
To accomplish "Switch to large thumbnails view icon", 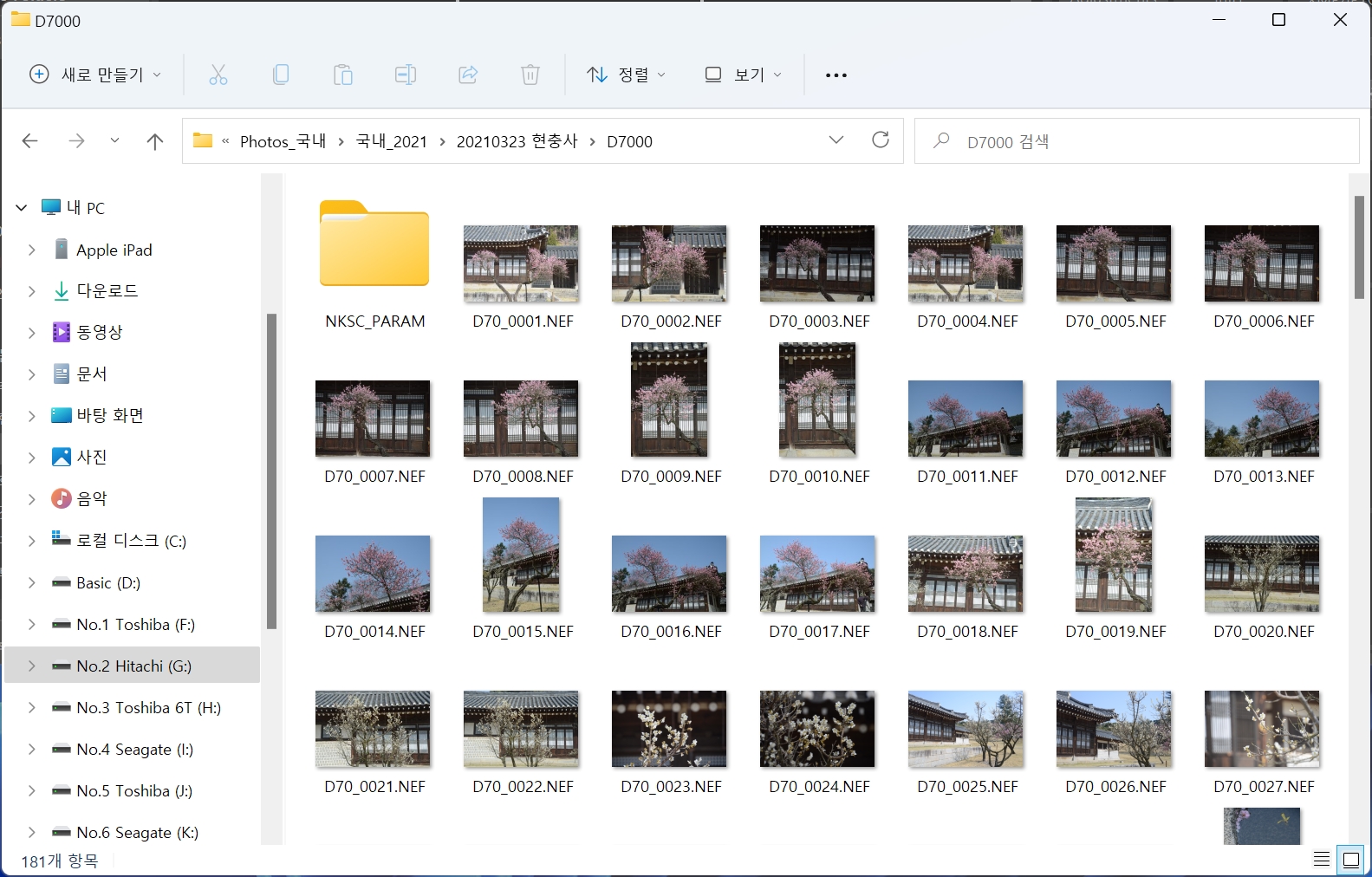I will (1351, 860).
